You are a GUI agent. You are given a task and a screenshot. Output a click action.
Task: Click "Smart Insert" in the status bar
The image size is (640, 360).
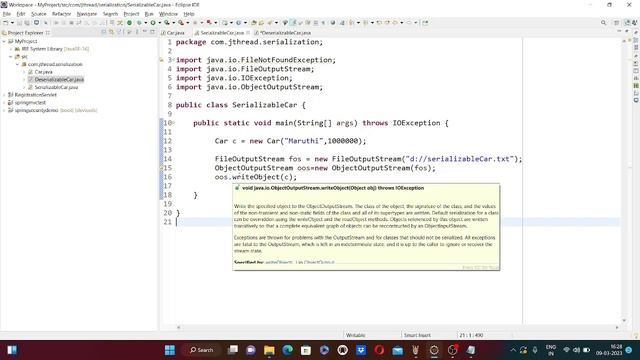[x=417, y=335]
